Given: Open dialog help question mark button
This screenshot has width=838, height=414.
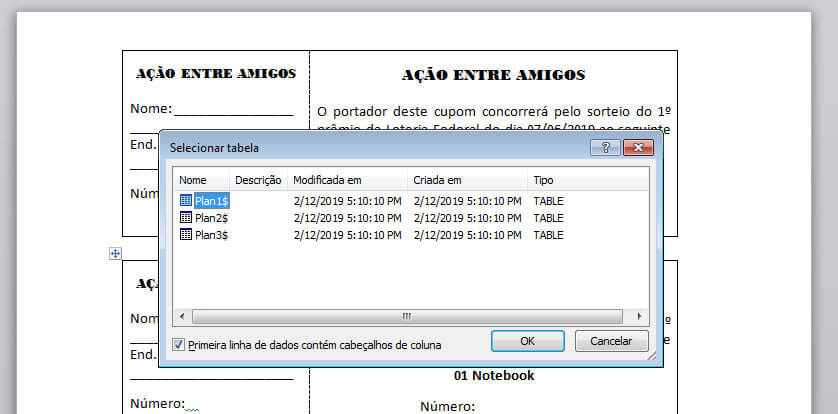Looking at the screenshot, I should 606,147.
